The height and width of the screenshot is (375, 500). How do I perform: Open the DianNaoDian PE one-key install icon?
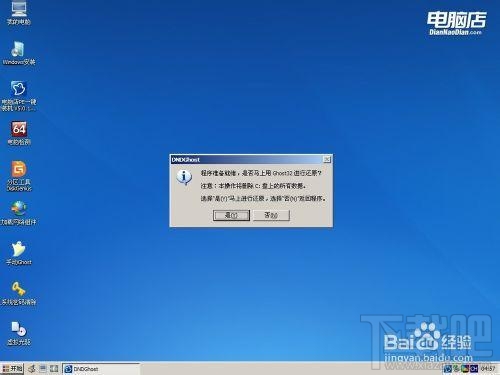[19, 96]
